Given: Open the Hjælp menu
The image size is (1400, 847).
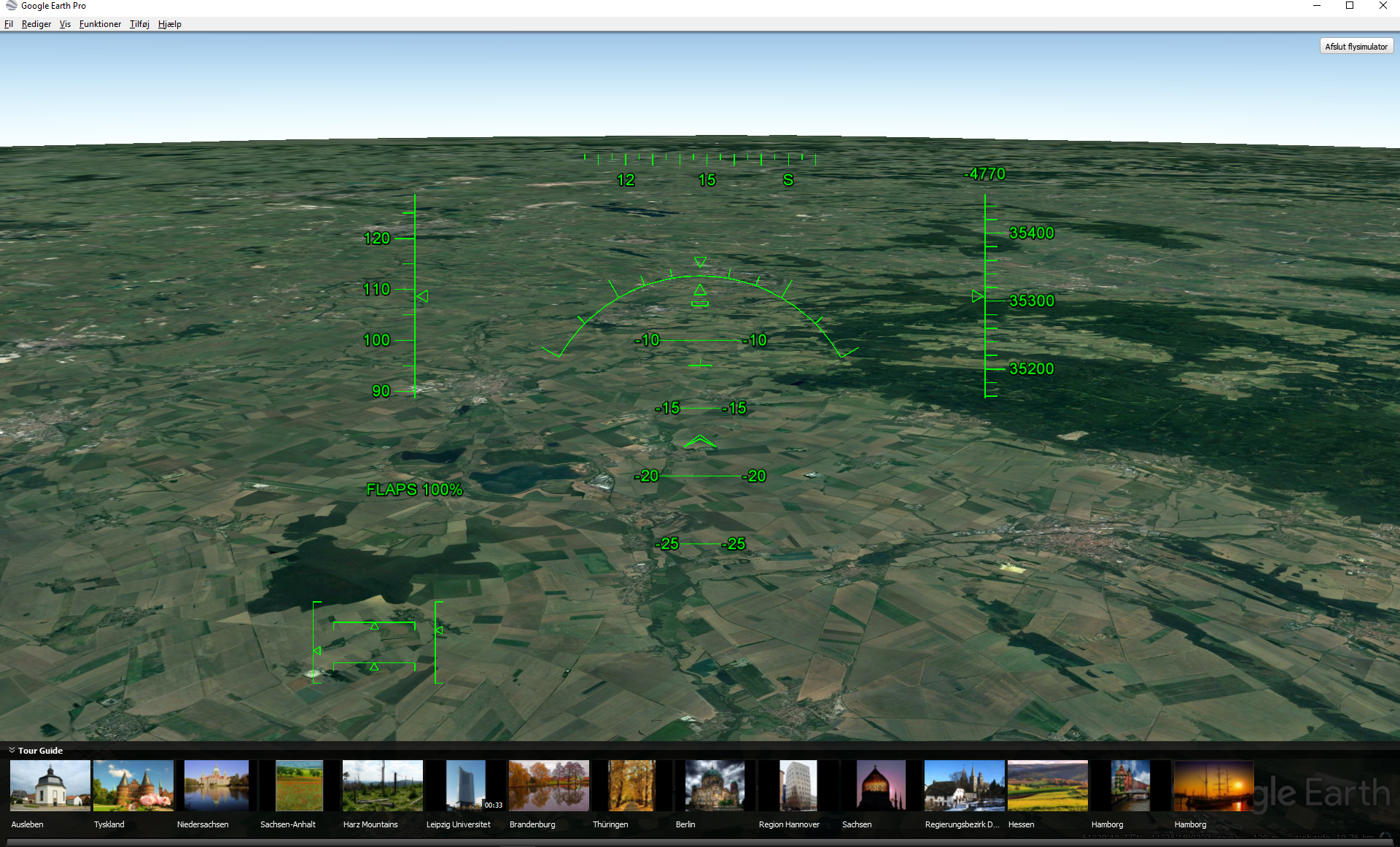Looking at the screenshot, I should (169, 24).
